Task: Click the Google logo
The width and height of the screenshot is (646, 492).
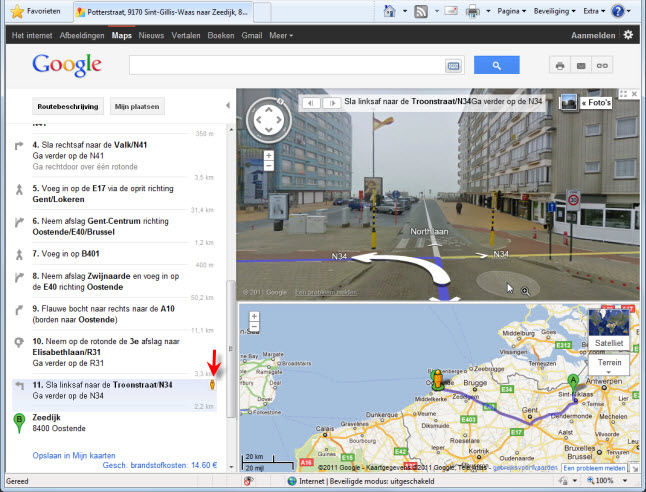Action: pos(67,65)
